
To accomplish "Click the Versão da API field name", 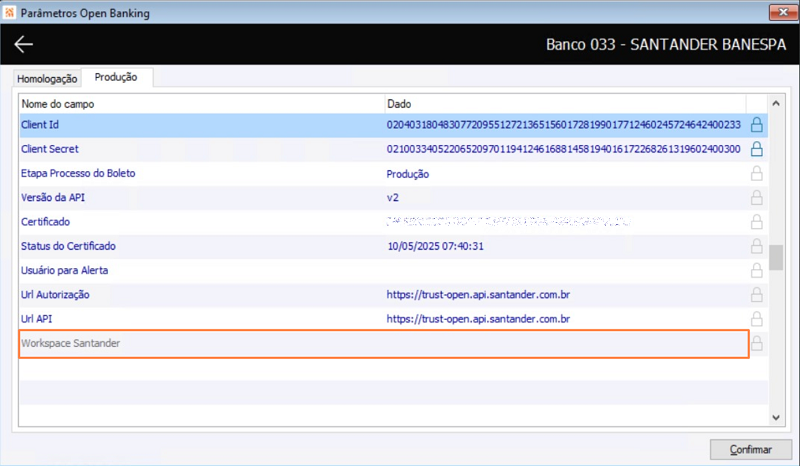I will coord(53,198).
